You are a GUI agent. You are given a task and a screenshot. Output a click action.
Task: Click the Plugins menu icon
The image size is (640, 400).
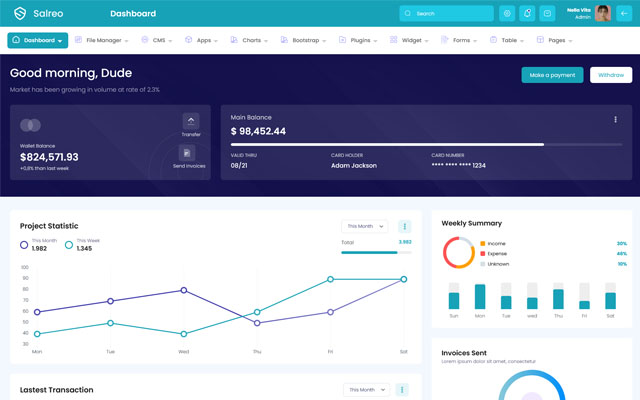[342, 40]
